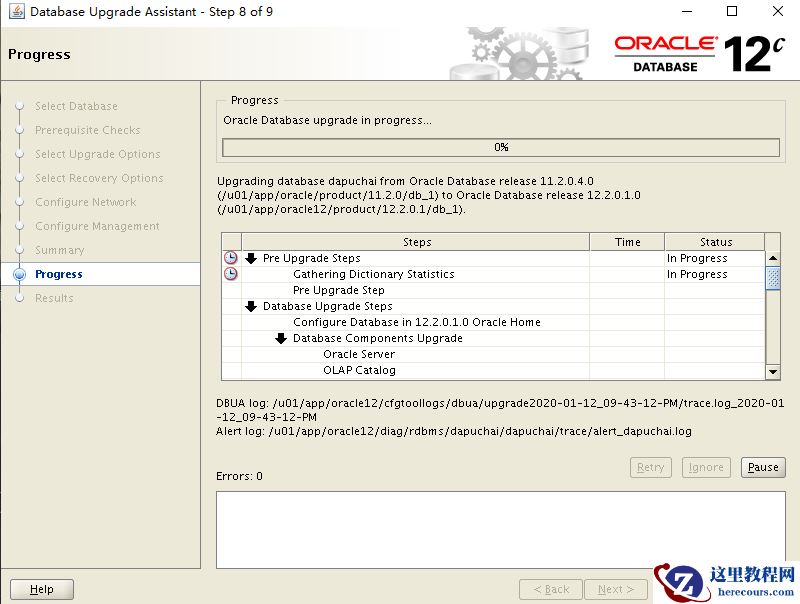Go to Select Recovery Options step
This screenshot has width=800, height=604.
[99, 178]
